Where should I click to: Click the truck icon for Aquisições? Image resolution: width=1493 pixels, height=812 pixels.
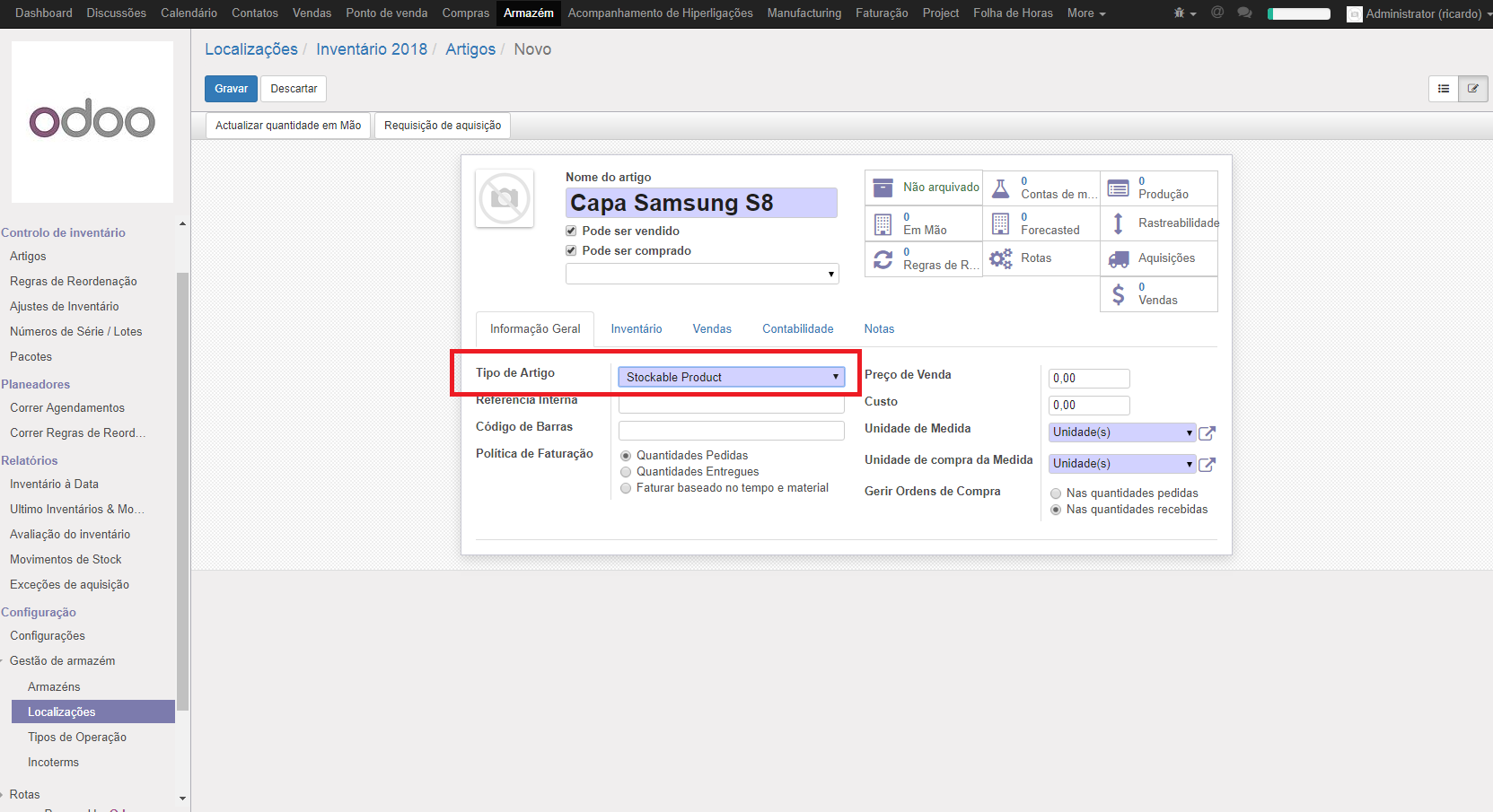pos(1118,258)
